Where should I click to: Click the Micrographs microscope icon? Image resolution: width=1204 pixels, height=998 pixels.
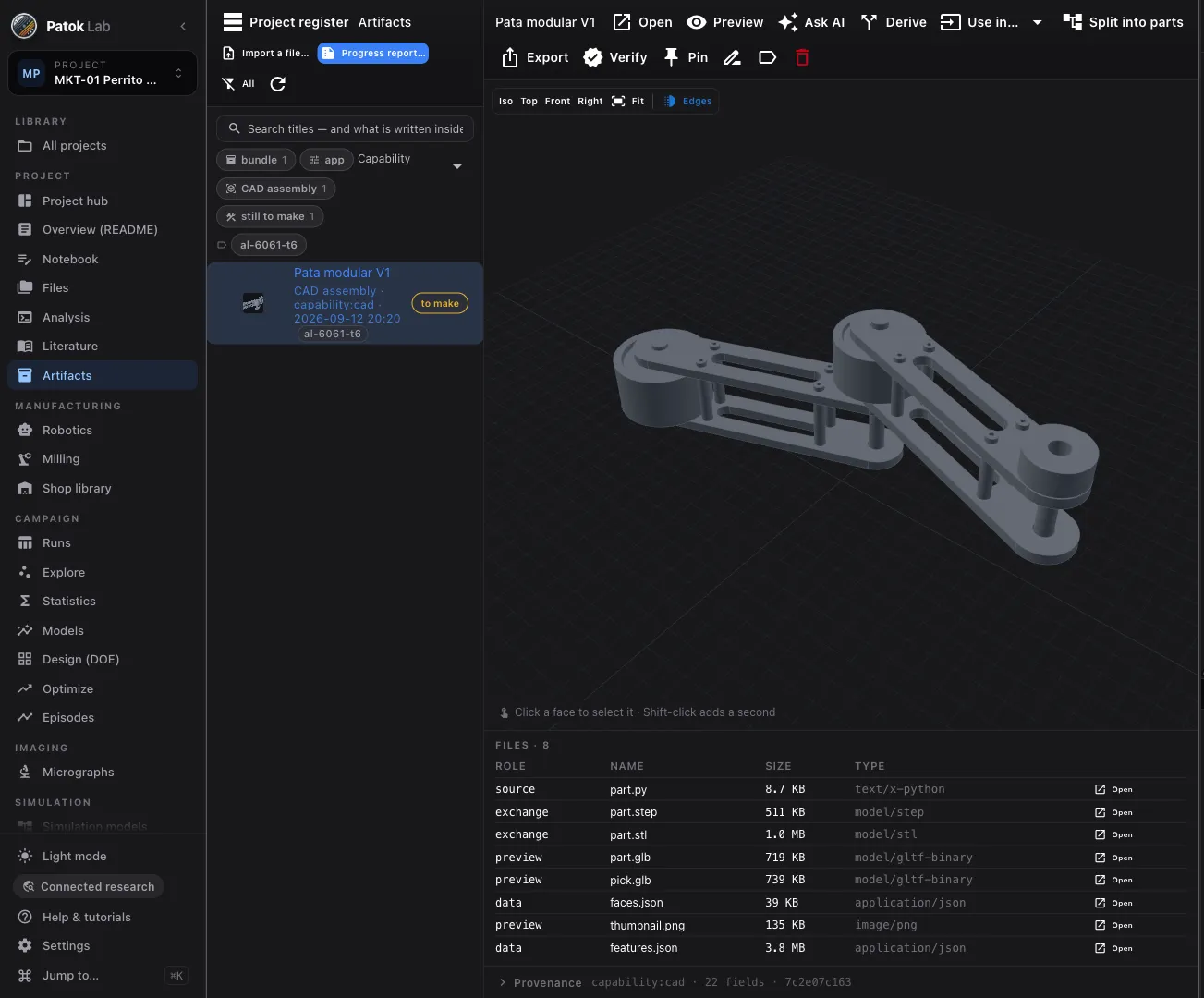point(25,773)
